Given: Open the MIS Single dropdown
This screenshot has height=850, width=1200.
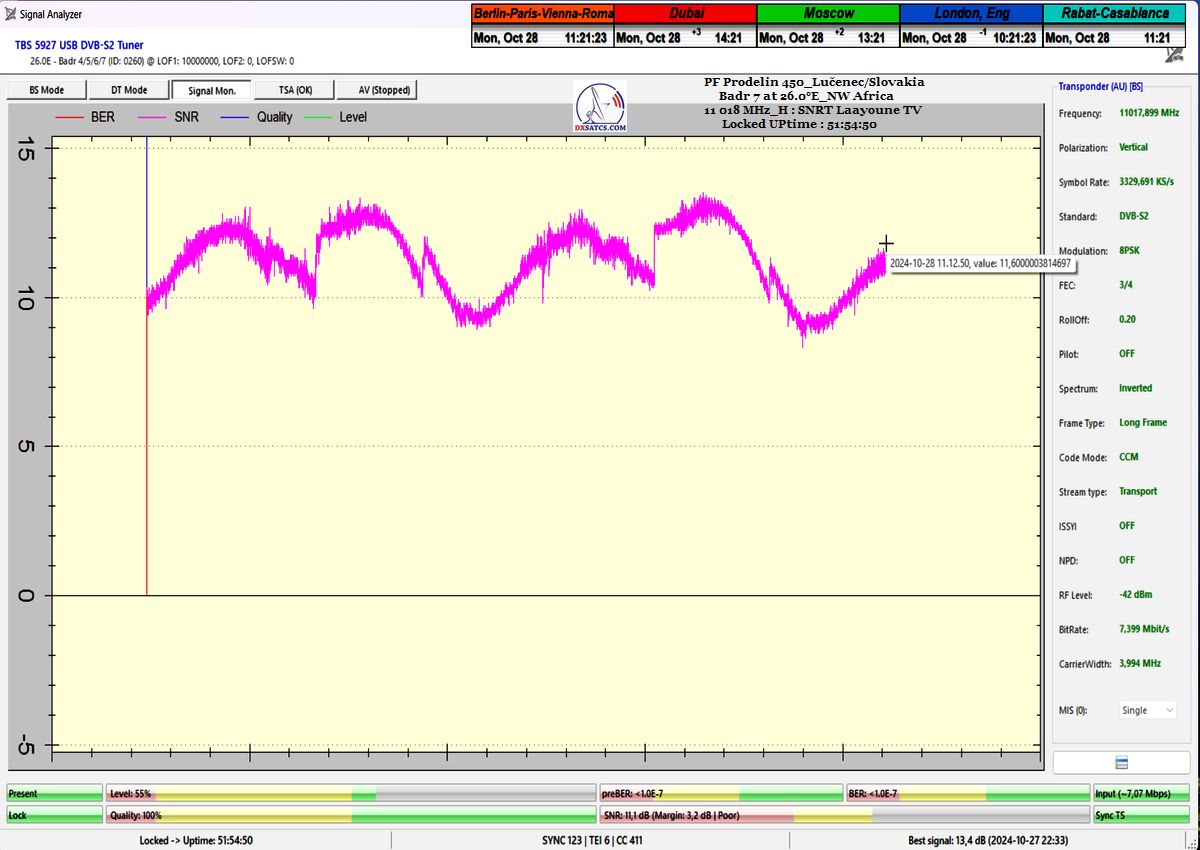Looking at the screenshot, I should pos(1147,710).
